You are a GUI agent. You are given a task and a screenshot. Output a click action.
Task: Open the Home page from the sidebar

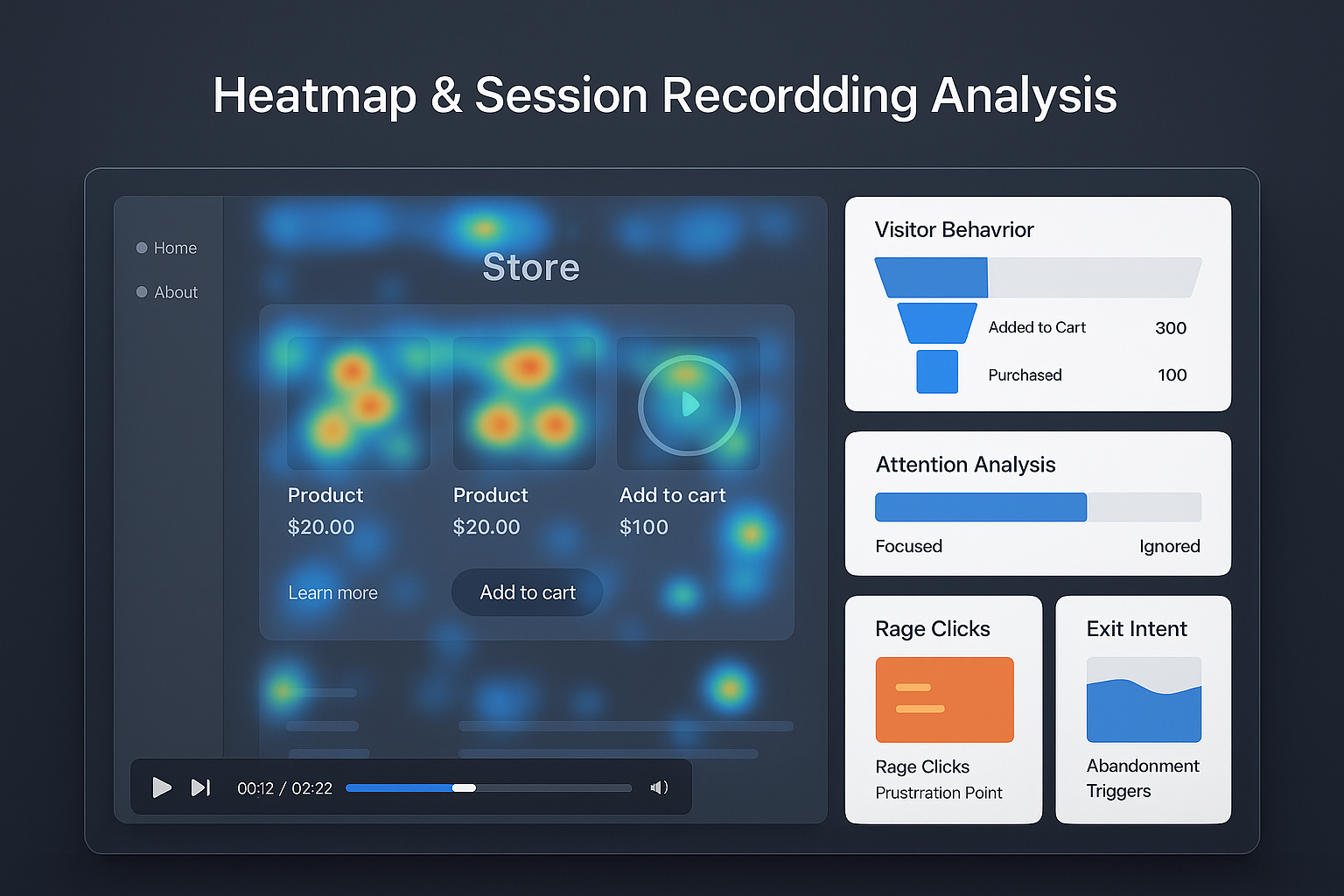pos(175,248)
